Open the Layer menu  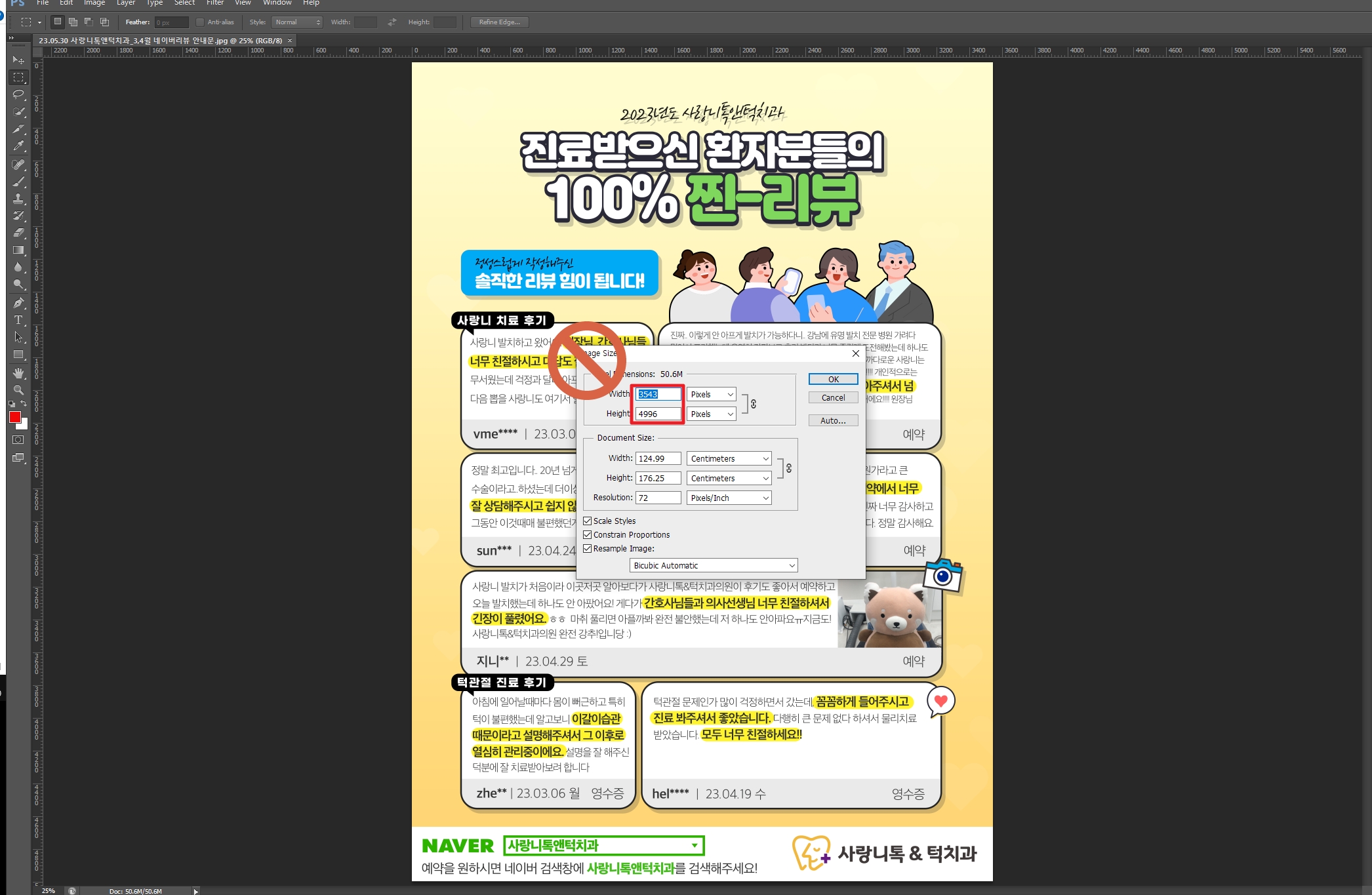[x=126, y=3]
